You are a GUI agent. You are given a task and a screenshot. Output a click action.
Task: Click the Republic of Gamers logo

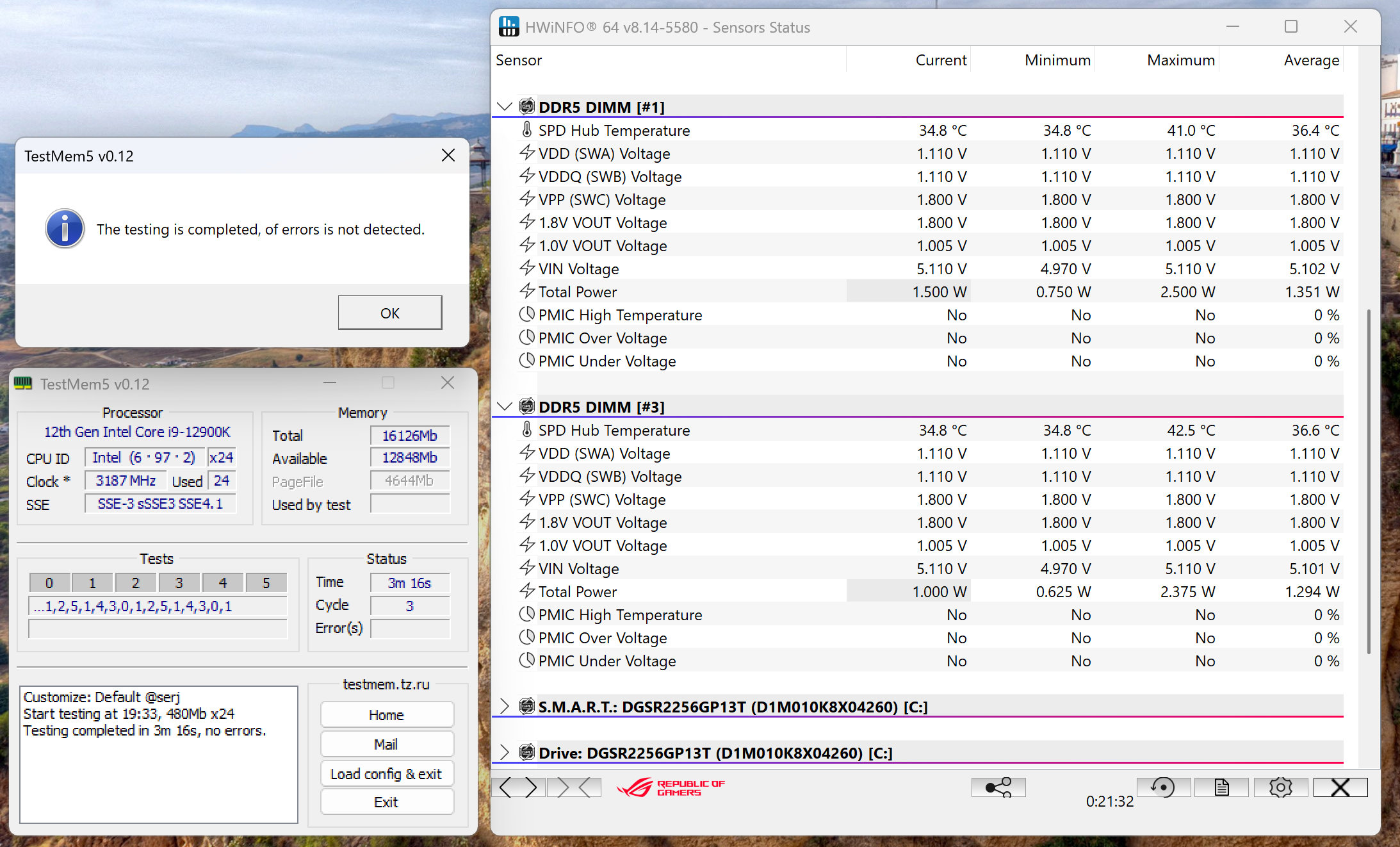670,787
